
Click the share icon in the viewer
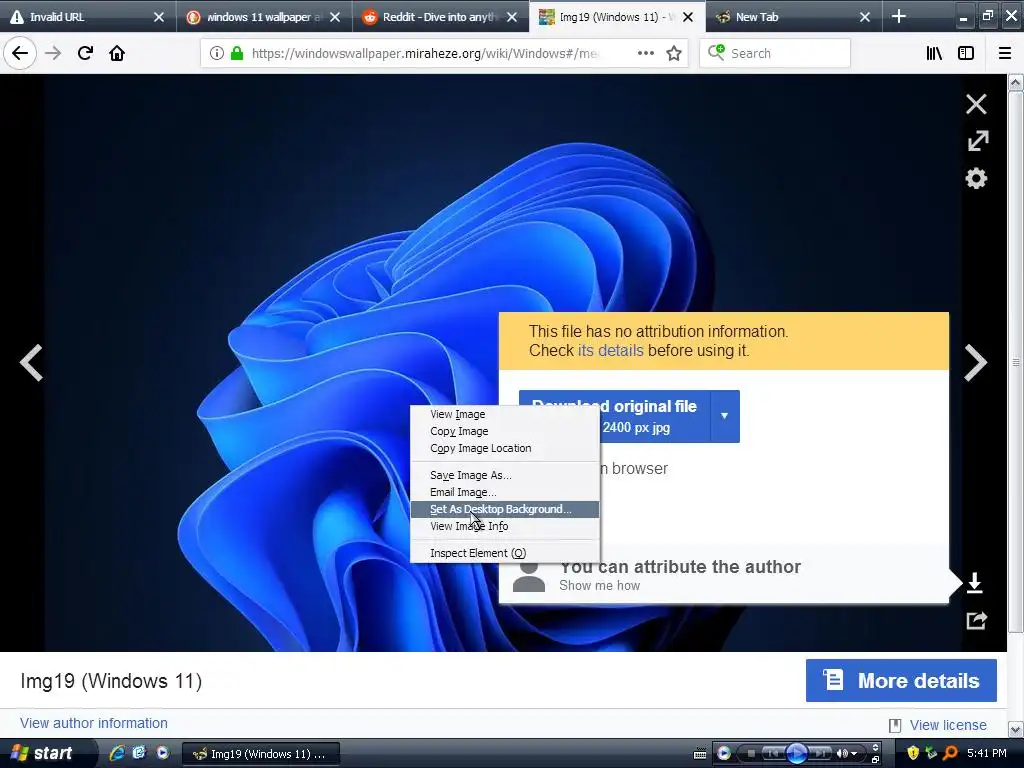976,620
